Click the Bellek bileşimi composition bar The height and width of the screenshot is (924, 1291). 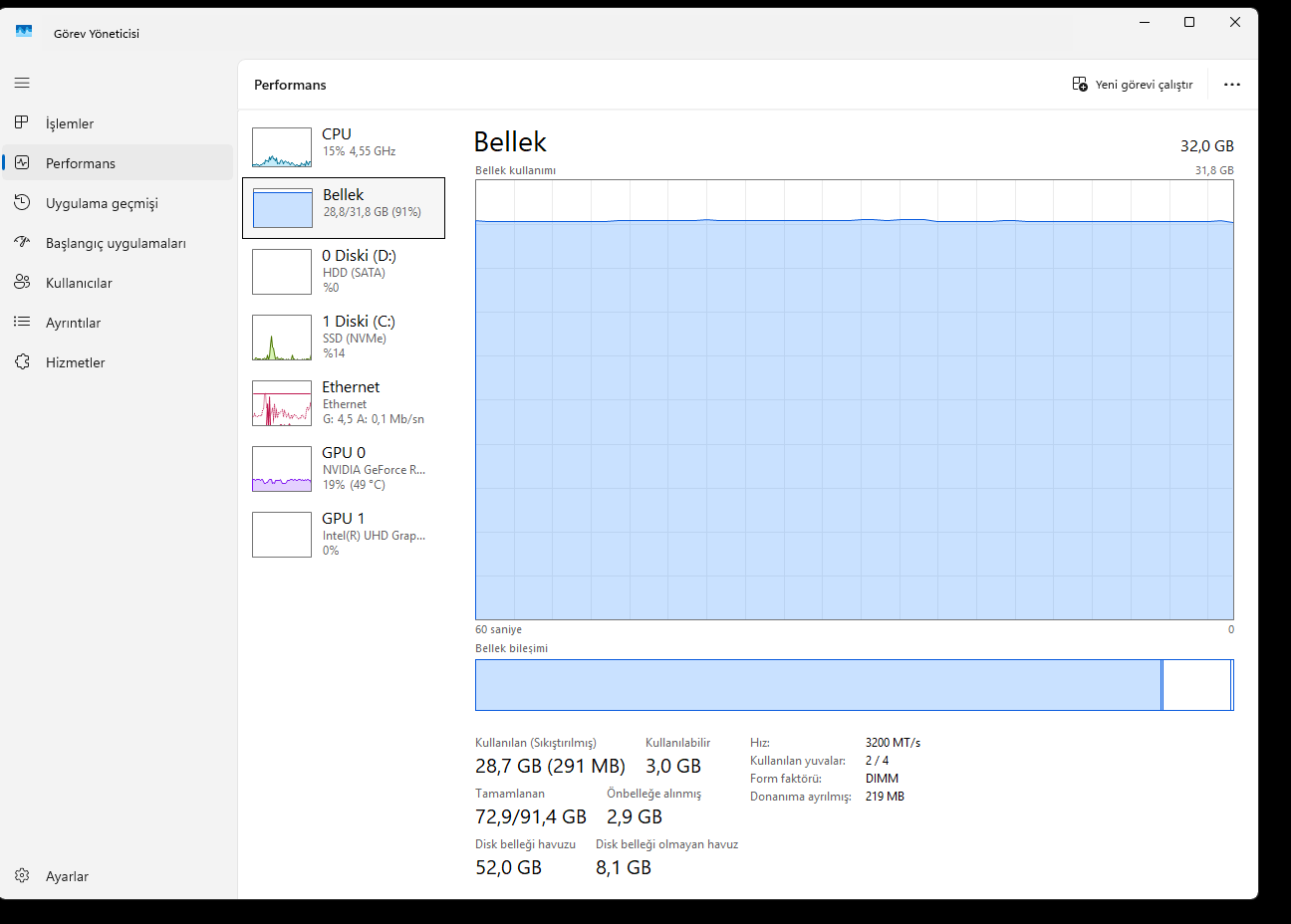[x=855, y=685]
